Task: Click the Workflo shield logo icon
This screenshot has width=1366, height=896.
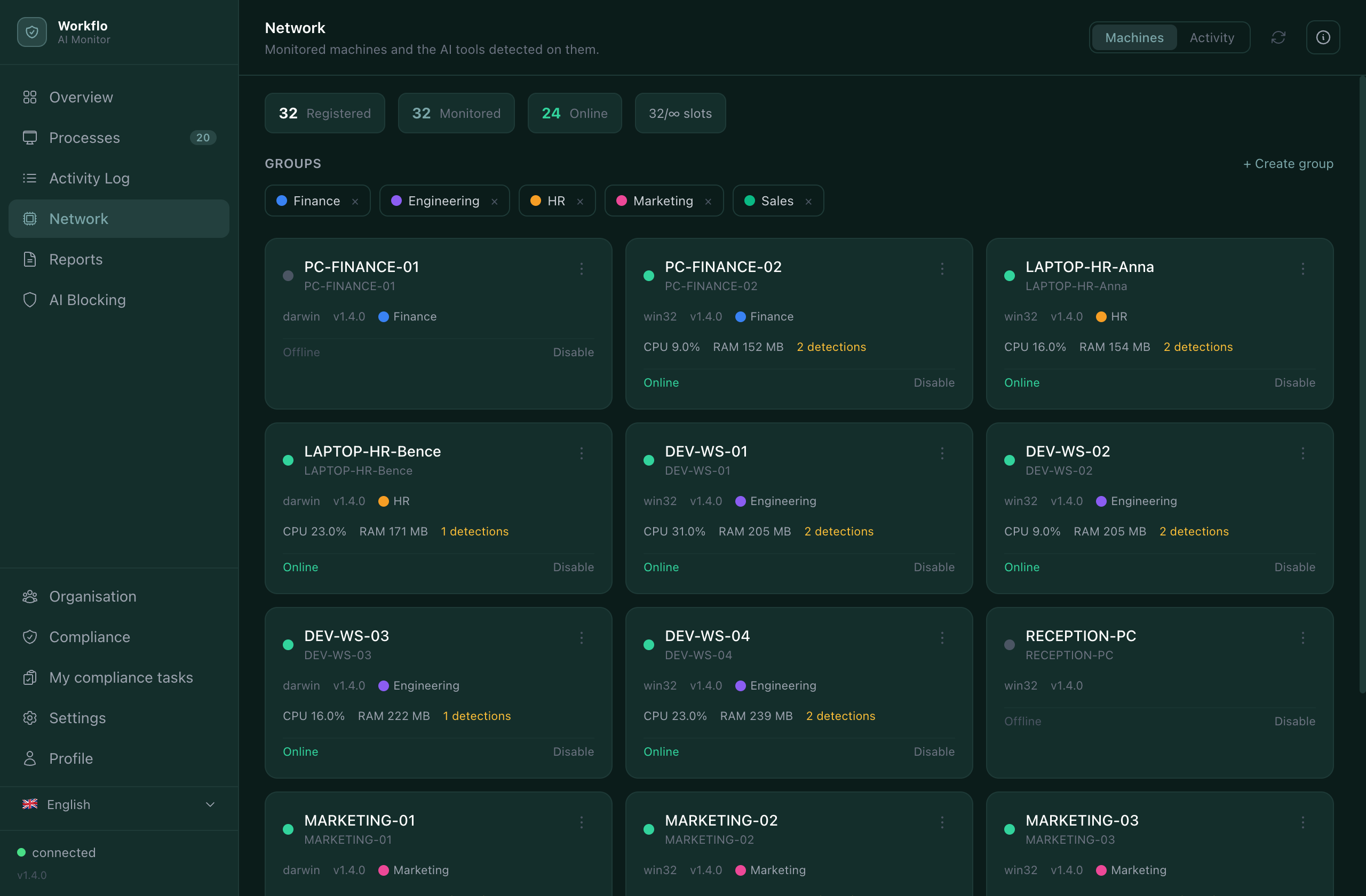Action: point(31,32)
